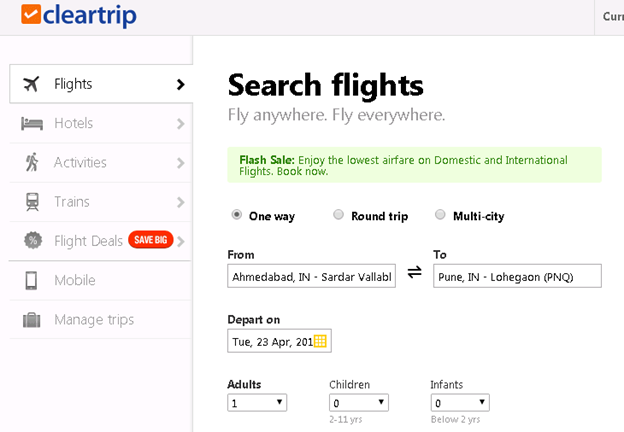Click the From city input field
The width and height of the screenshot is (624, 432).
(x=312, y=275)
